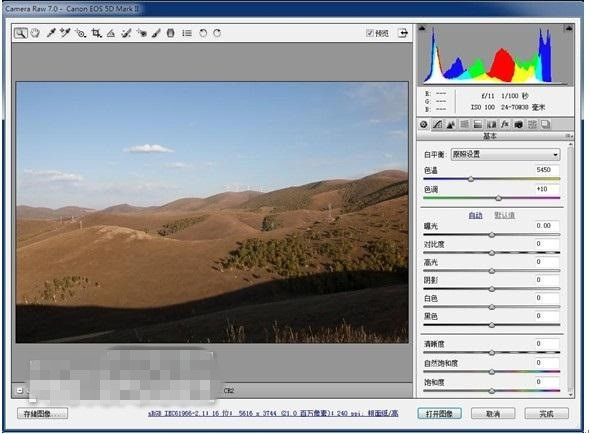Toggle full screen mode icon
590x434 pixels.
[403, 33]
